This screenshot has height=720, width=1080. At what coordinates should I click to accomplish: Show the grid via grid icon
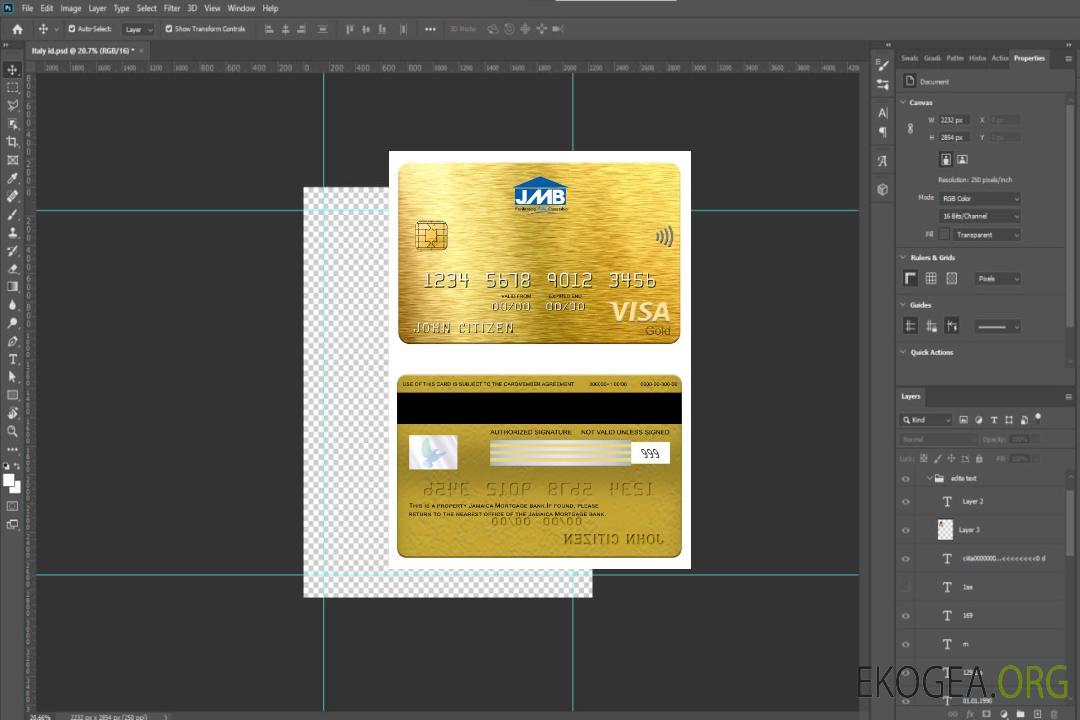tap(931, 278)
